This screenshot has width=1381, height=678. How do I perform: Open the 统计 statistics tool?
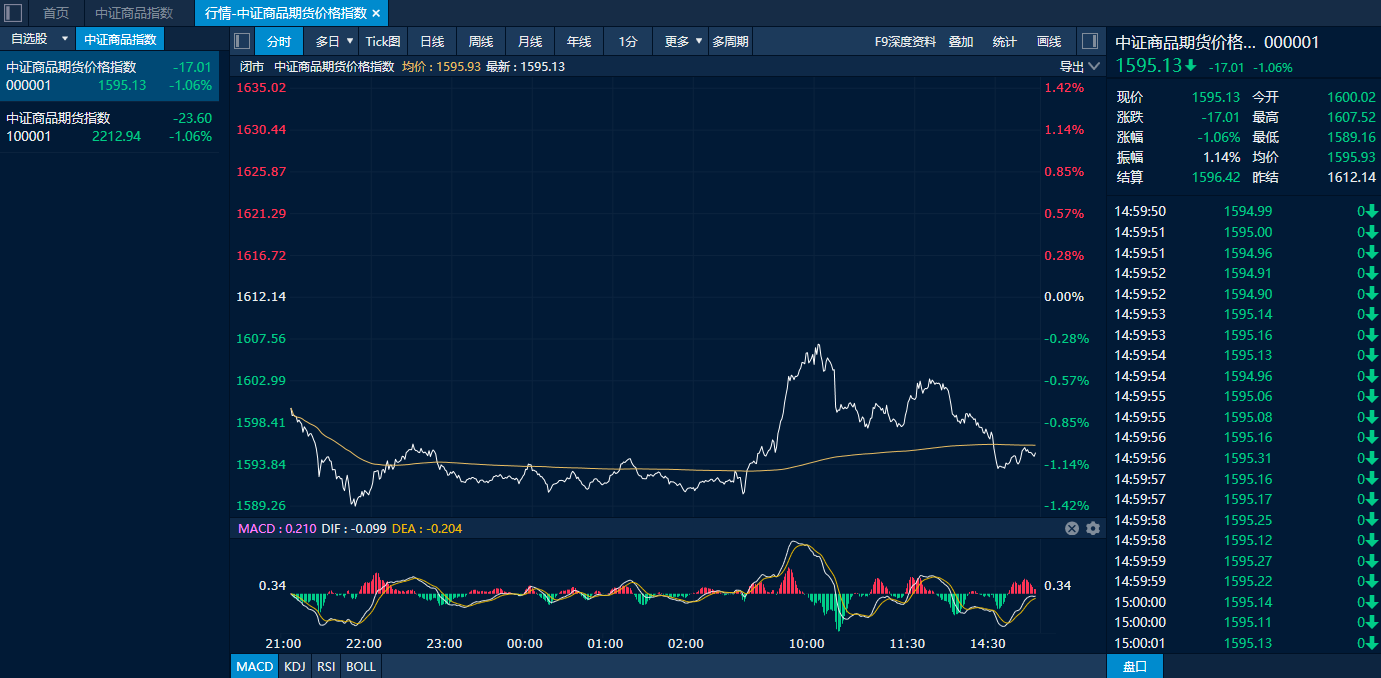coord(1005,41)
